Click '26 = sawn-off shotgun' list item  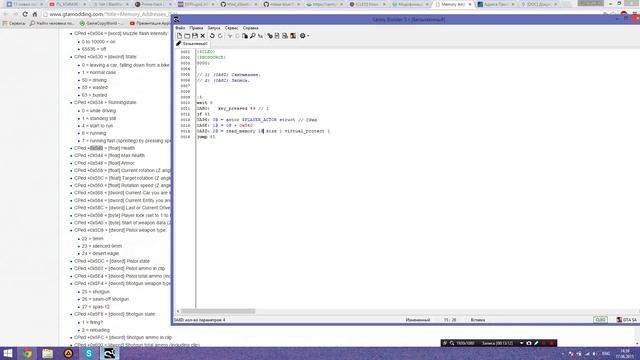click(x=105, y=299)
